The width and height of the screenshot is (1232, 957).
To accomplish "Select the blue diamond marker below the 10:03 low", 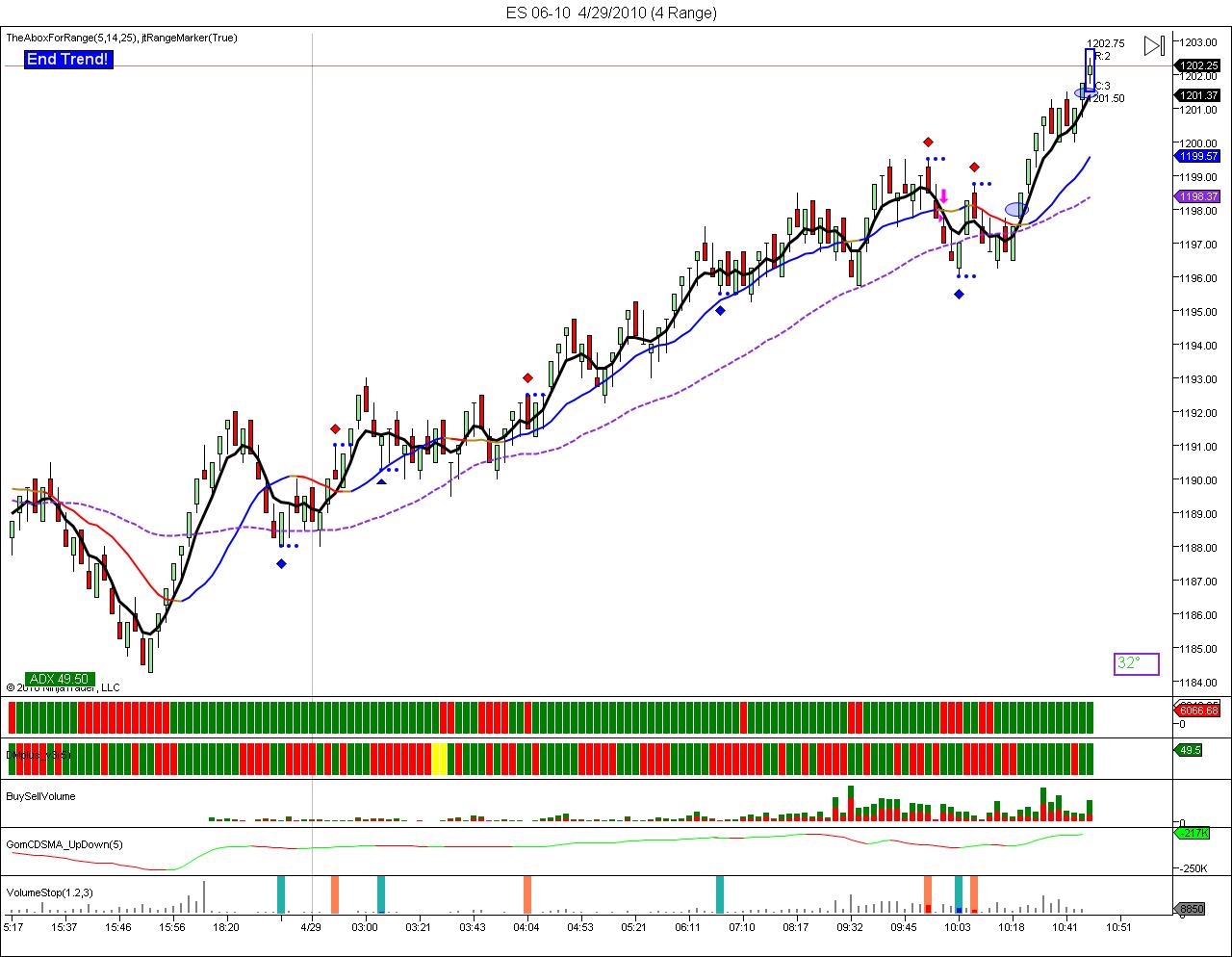I will (959, 294).
